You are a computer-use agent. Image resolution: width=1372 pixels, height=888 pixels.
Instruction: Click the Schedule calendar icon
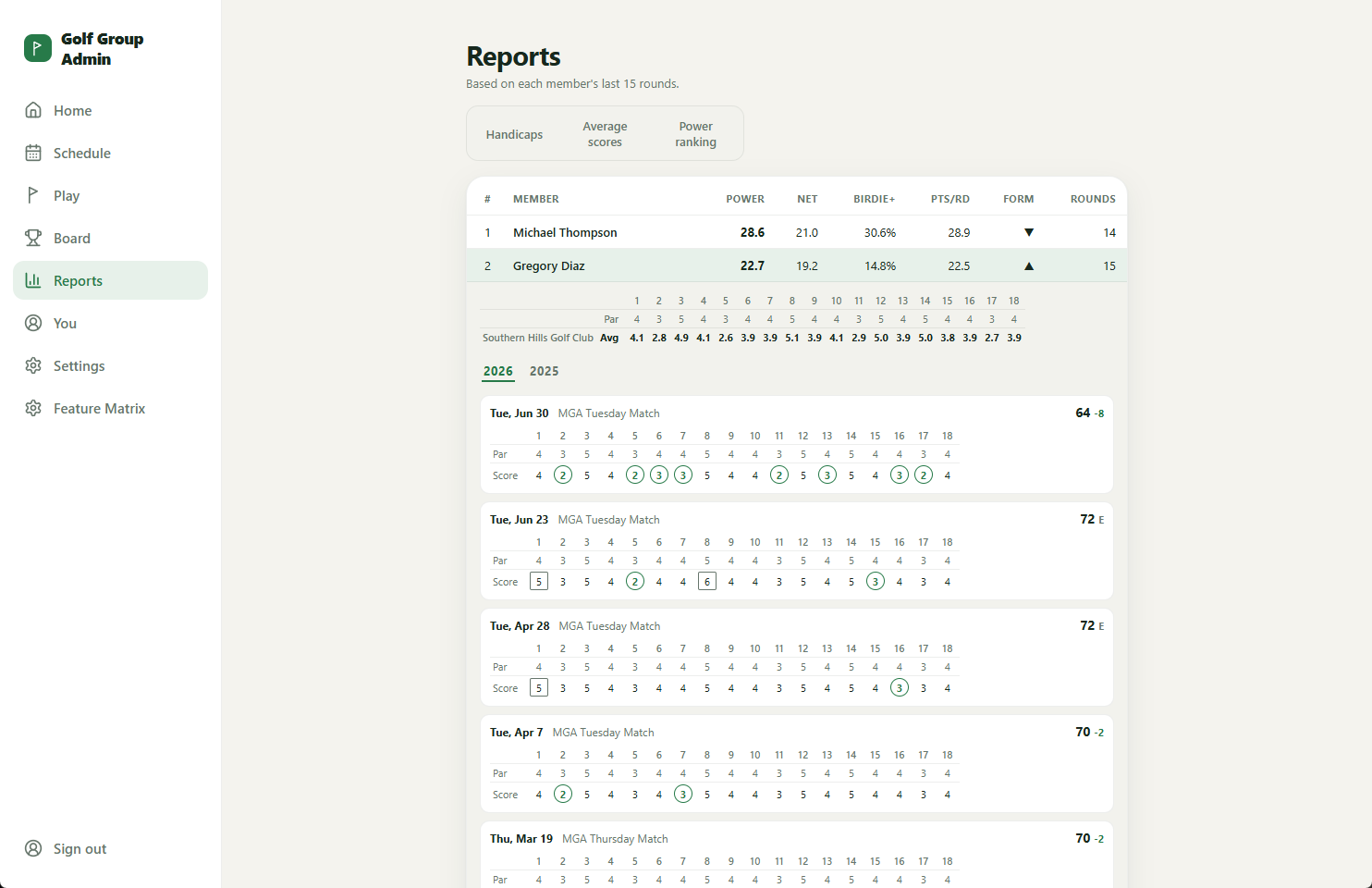pyautogui.click(x=33, y=153)
